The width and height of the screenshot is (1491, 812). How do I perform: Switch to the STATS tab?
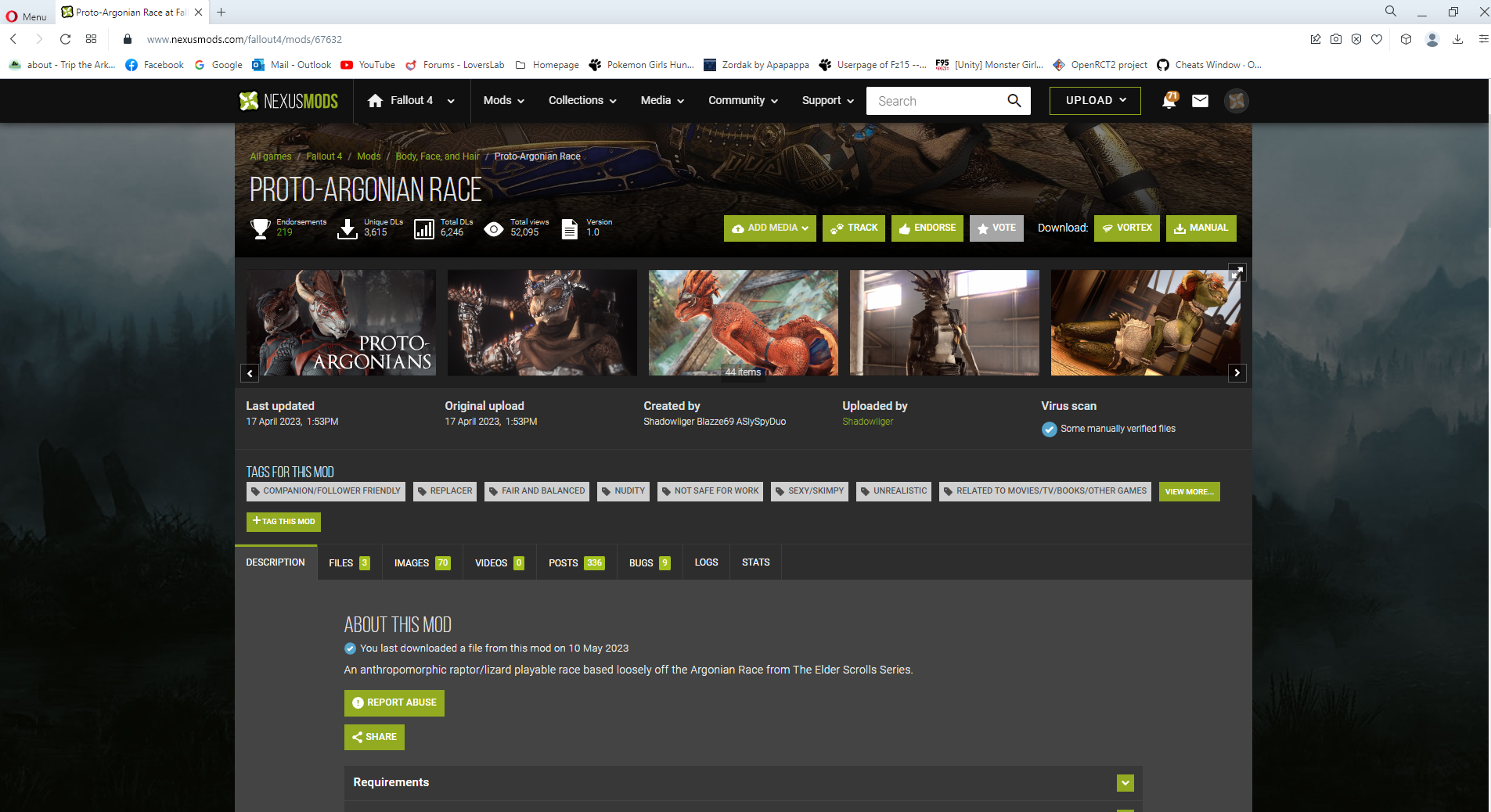click(x=755, y=563)
